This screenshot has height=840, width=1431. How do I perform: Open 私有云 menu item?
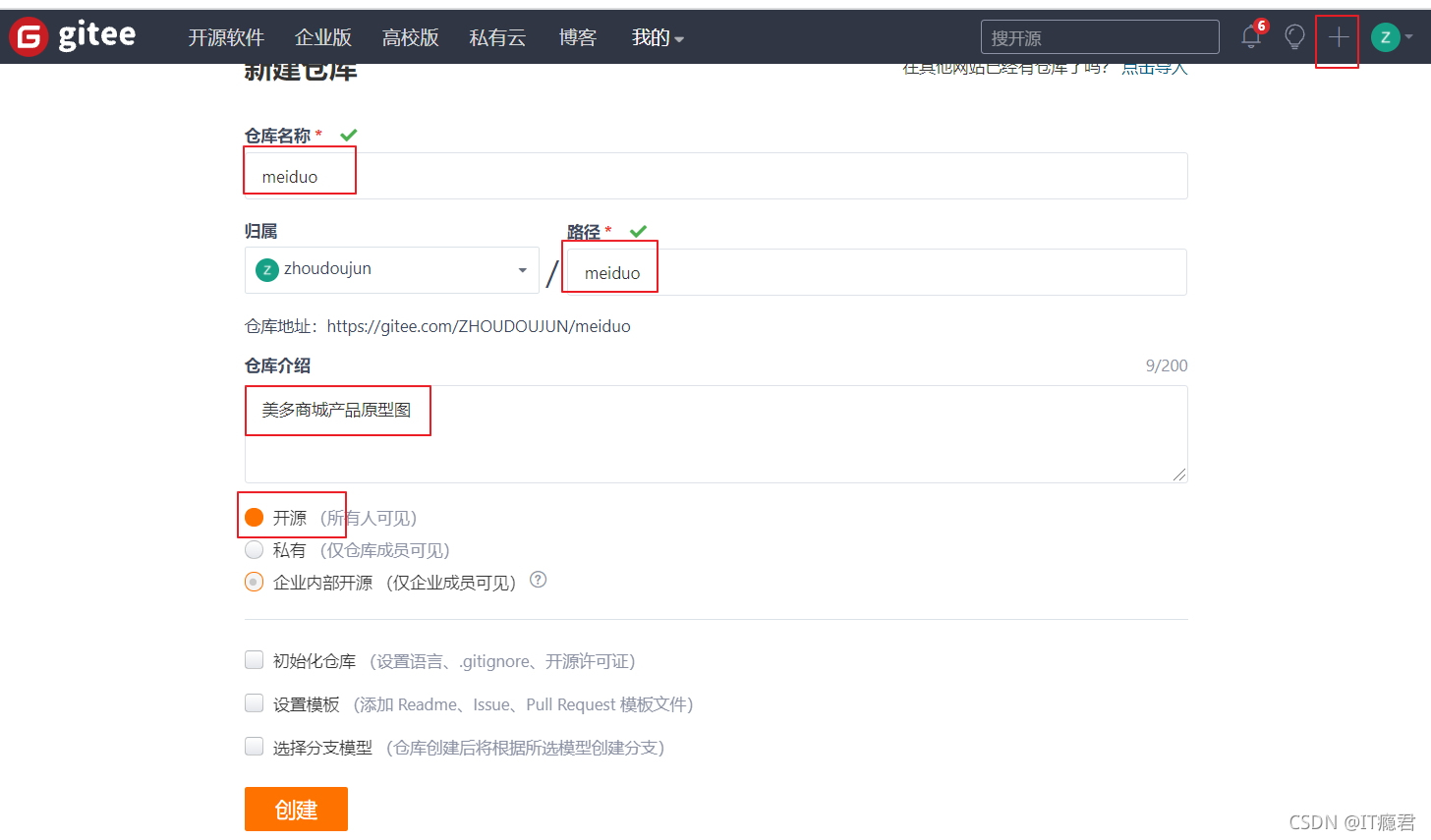[497, 37]
